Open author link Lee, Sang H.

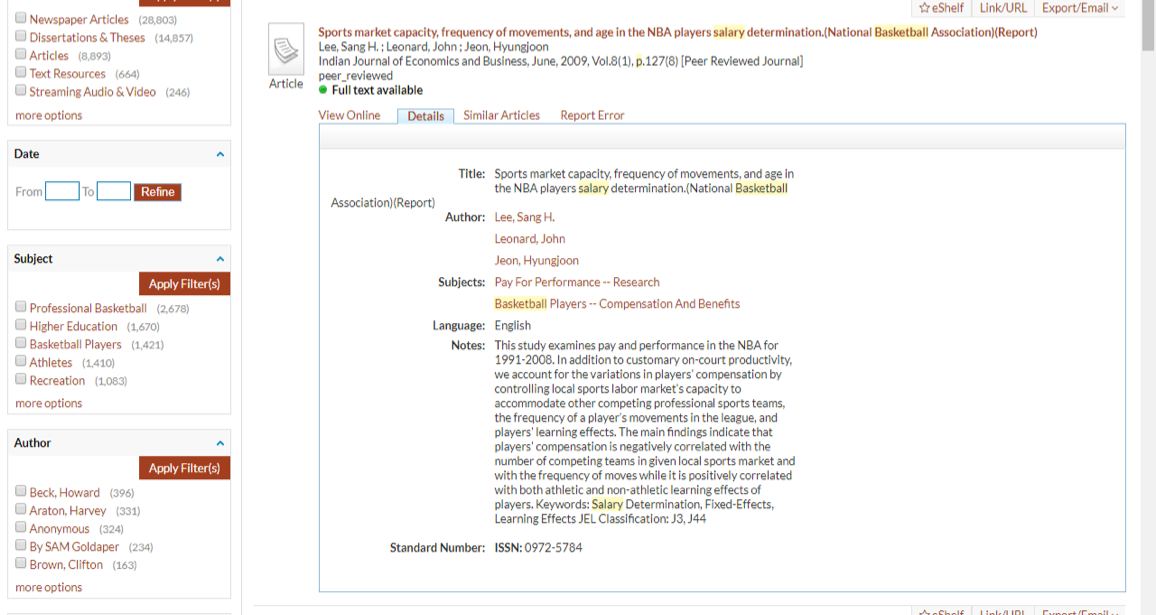[524, 217]
